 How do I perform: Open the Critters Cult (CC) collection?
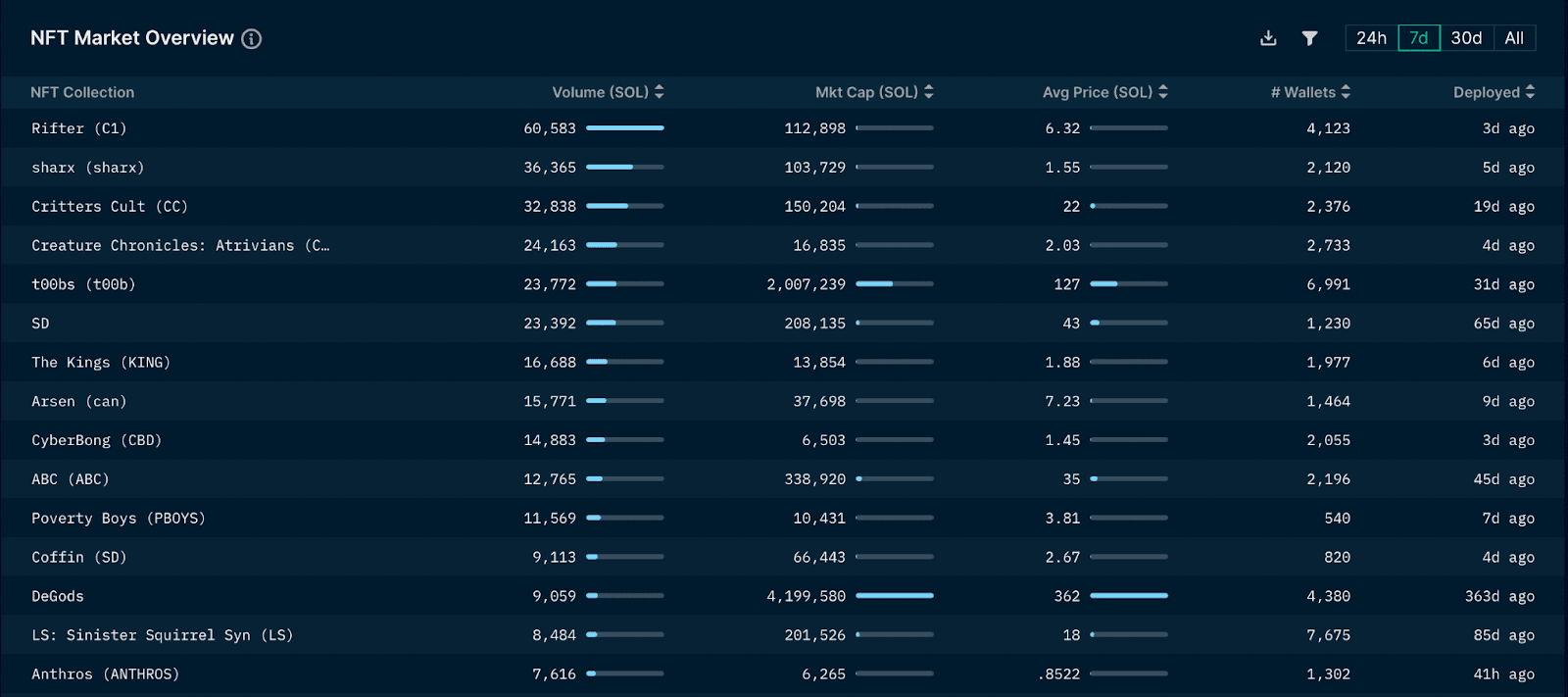click(x=110, y=207)
